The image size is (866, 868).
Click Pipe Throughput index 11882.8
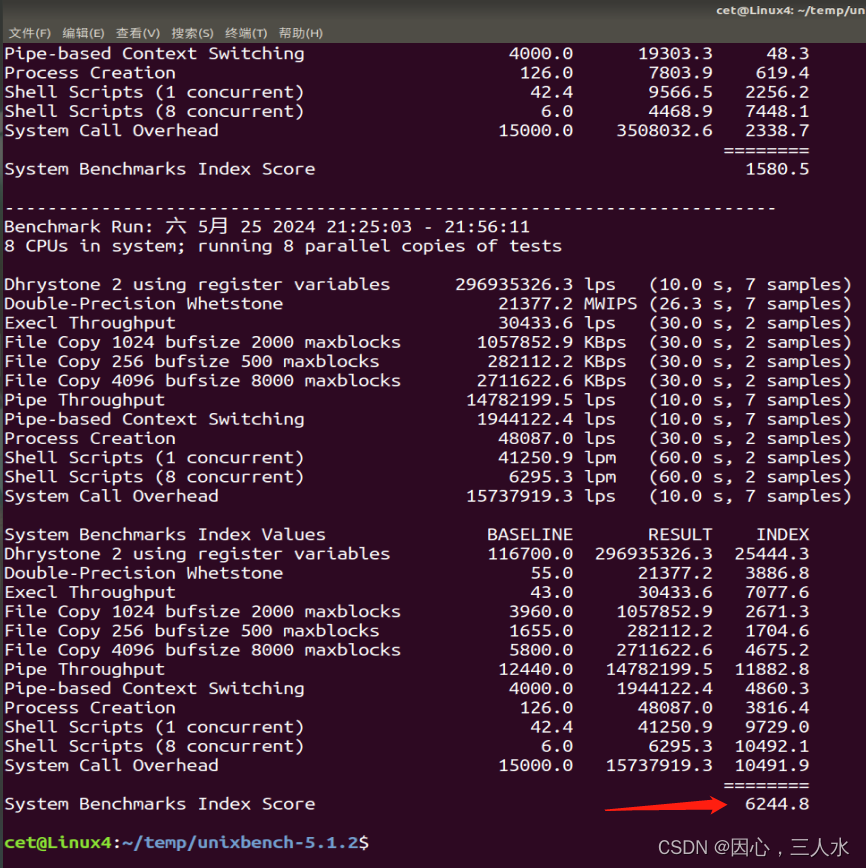click(x=772, y=669)
